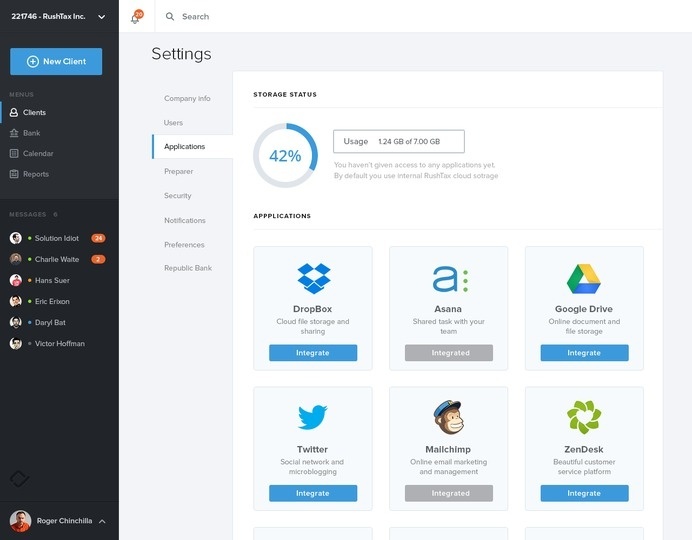
Task: Click Asana's Integrated button
Action: point(449,353)
